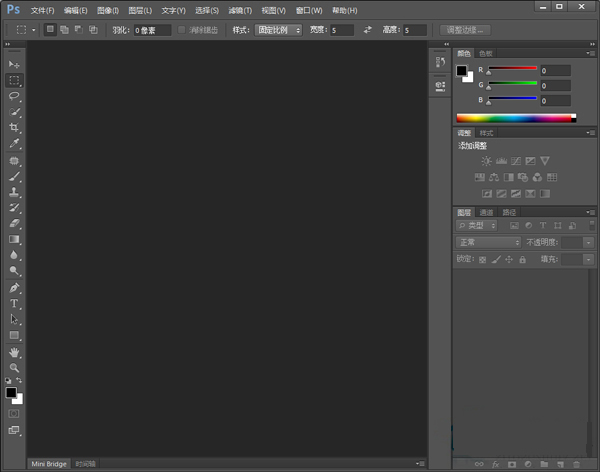
Task: Click the swap width and height arrows
Action: (x=367, y=30)
